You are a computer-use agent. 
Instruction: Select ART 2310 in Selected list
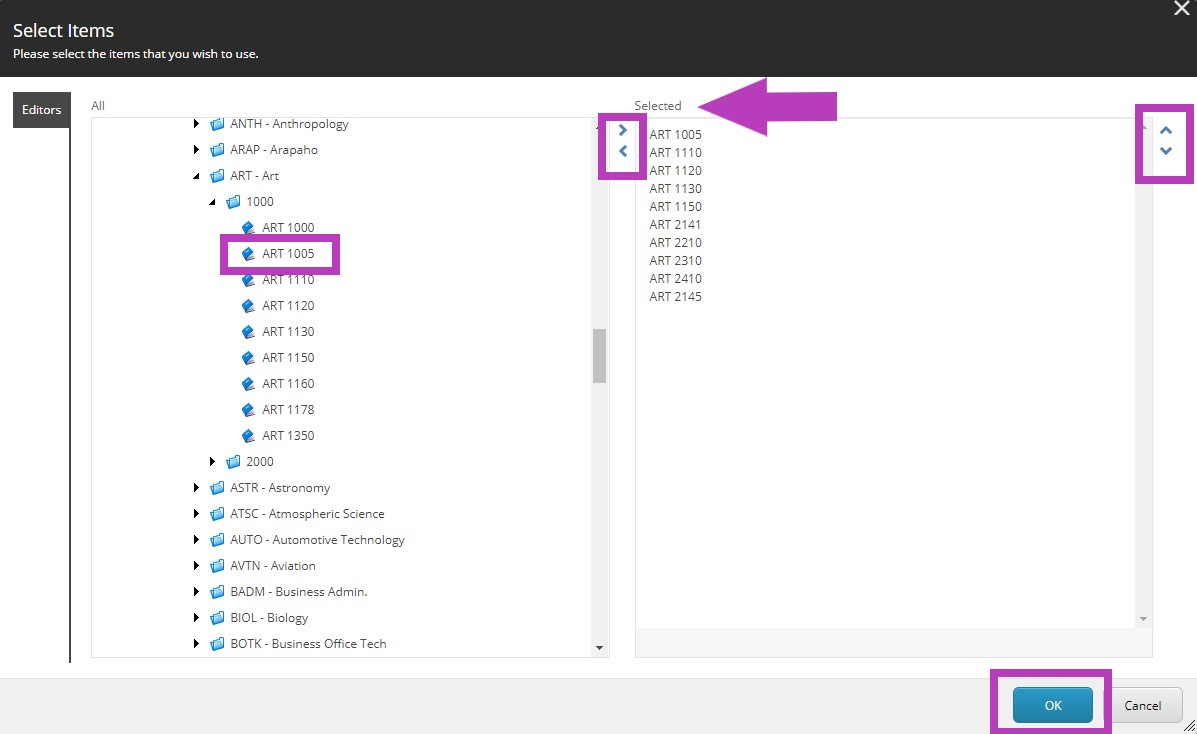point(676,260)
